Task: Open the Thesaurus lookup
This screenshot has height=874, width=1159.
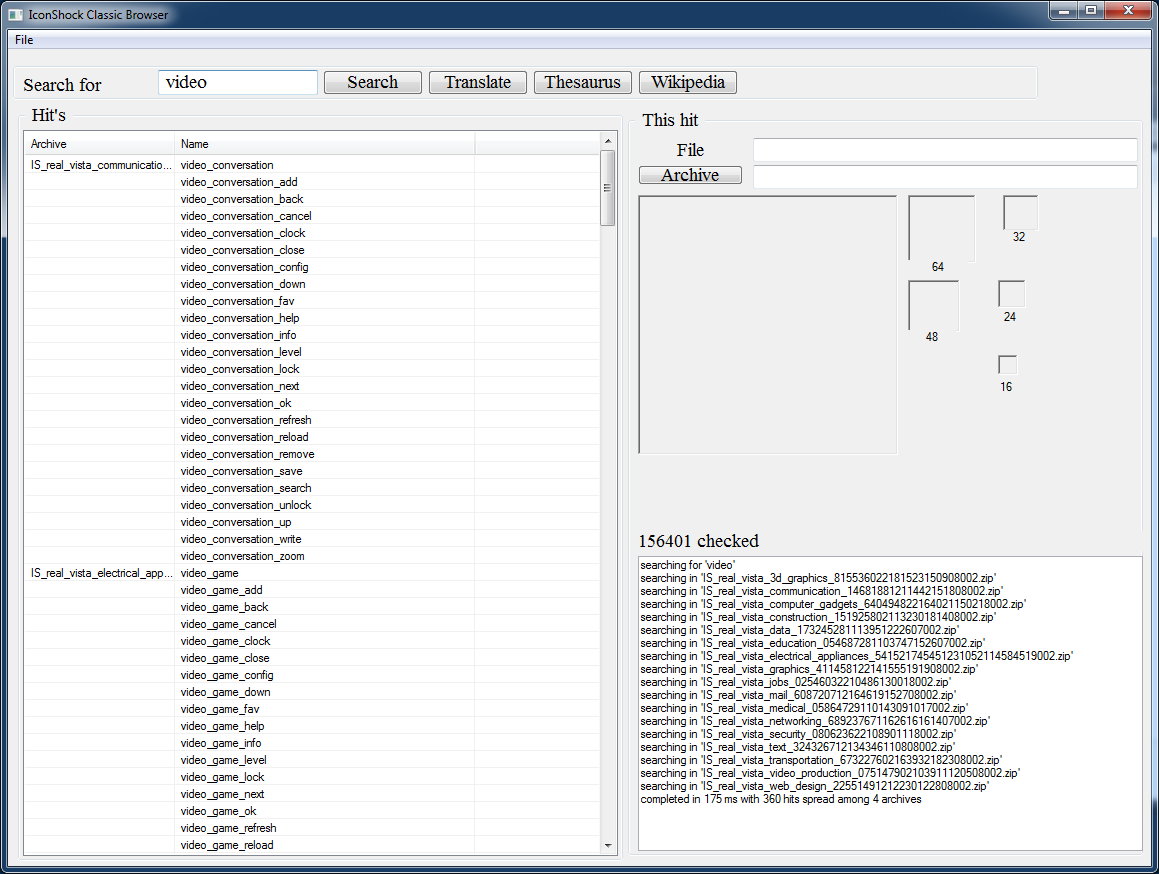Action: pyautogui.click(x=582, y=83)
